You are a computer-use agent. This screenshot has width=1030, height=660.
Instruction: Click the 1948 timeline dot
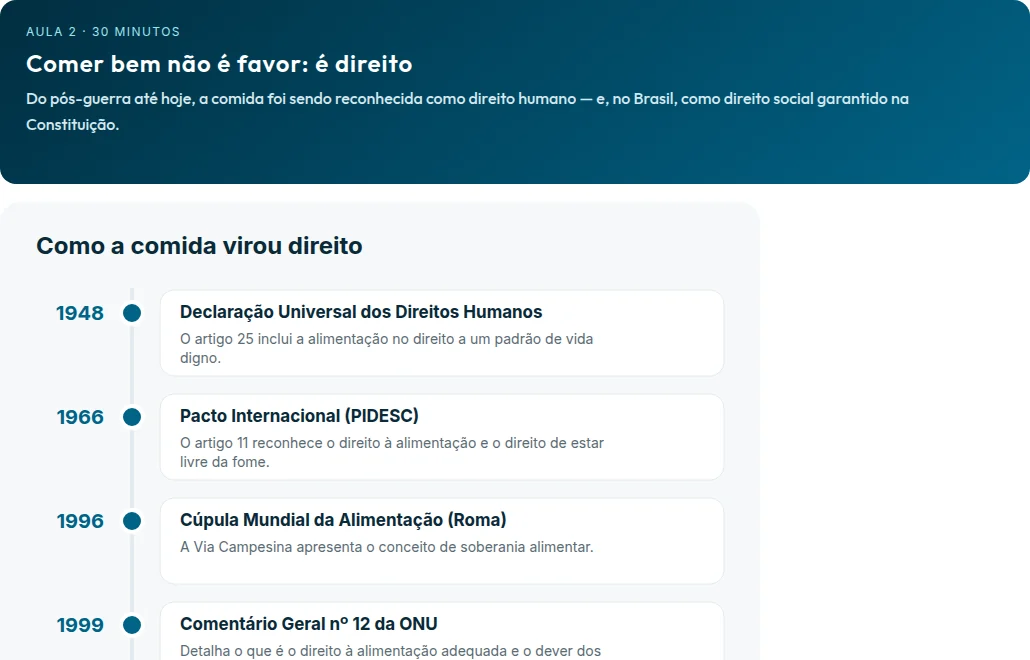tap(132, 313)
